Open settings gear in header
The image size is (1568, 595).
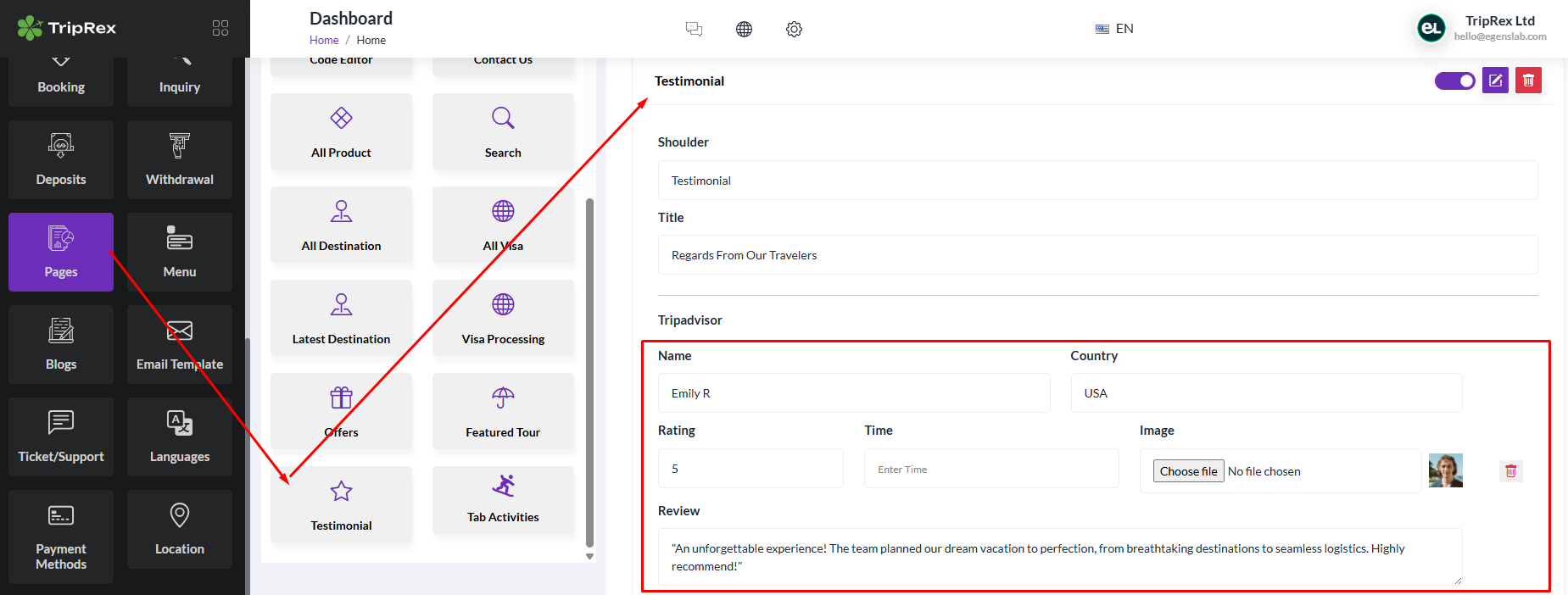click(794, 29)
